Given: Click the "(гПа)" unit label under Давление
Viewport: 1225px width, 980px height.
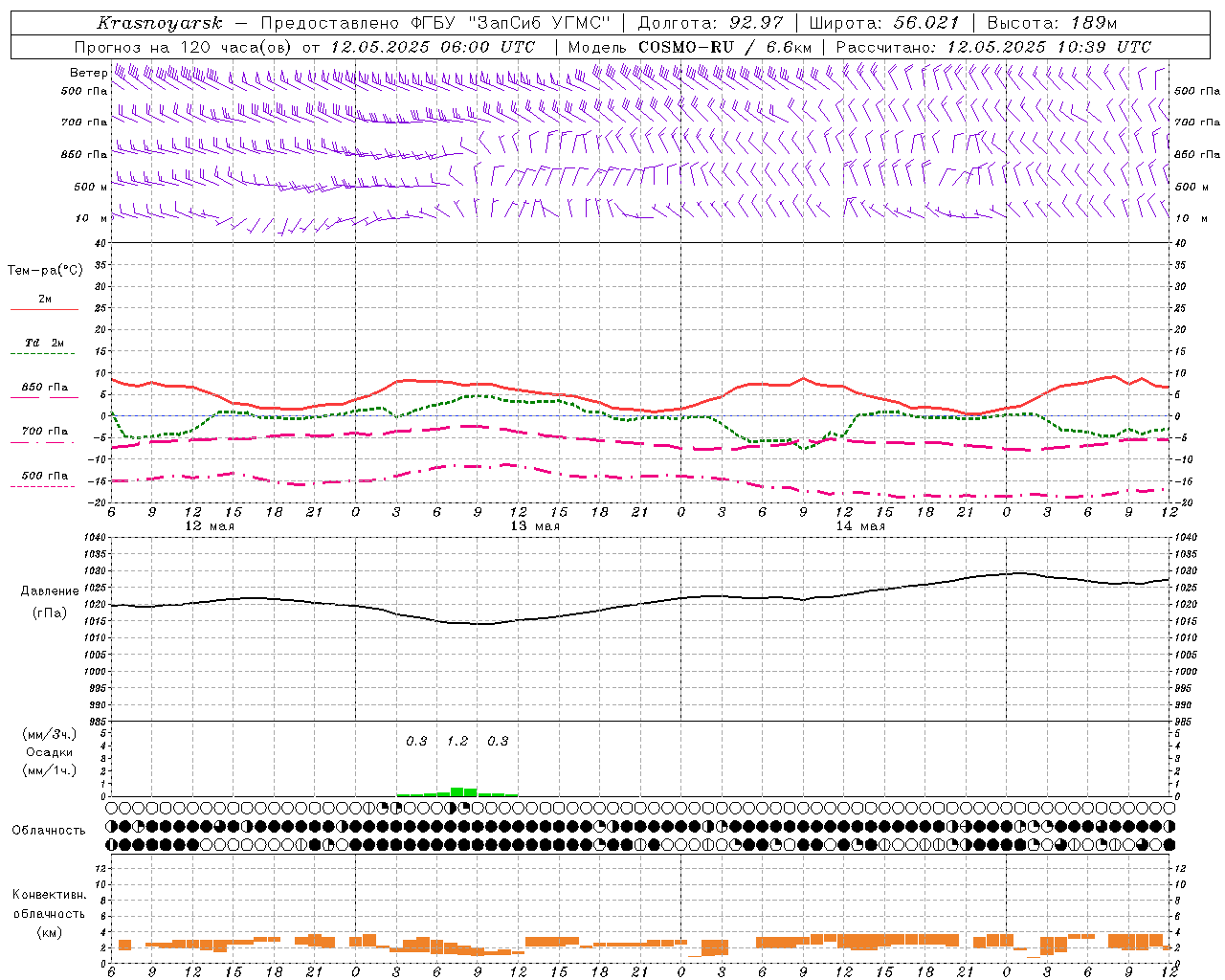Looking at the screenshot, I should coord(50,613).
